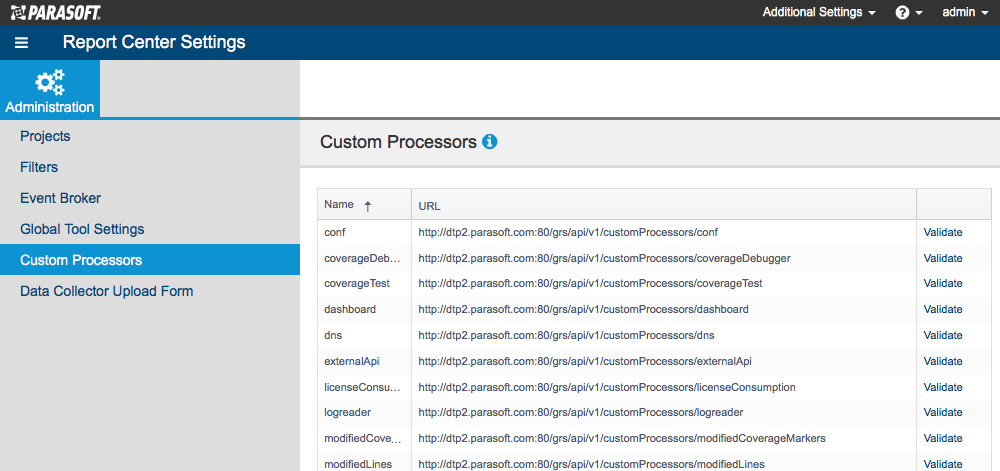The height and width of the screenshot is (471, 1000).
Task: Select the conf name cell
Action: pos(365,233)
